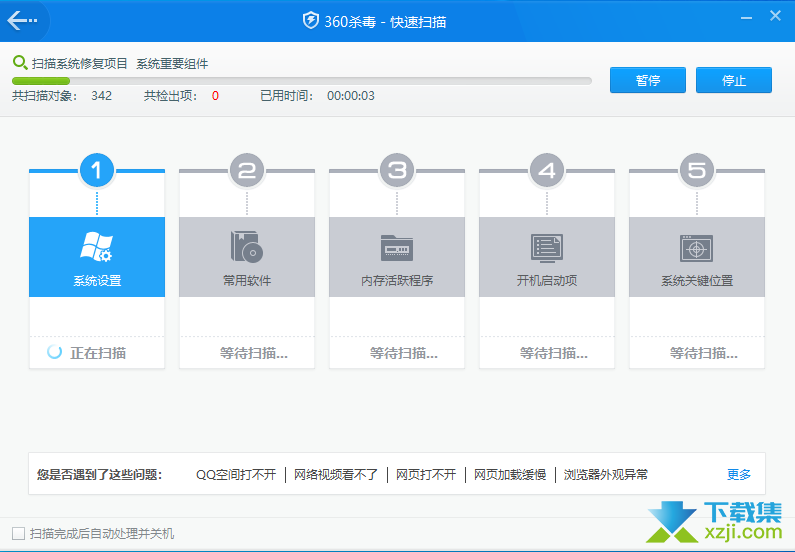
Task: Select step 1 circle marker
Action: tap(97, 170)
